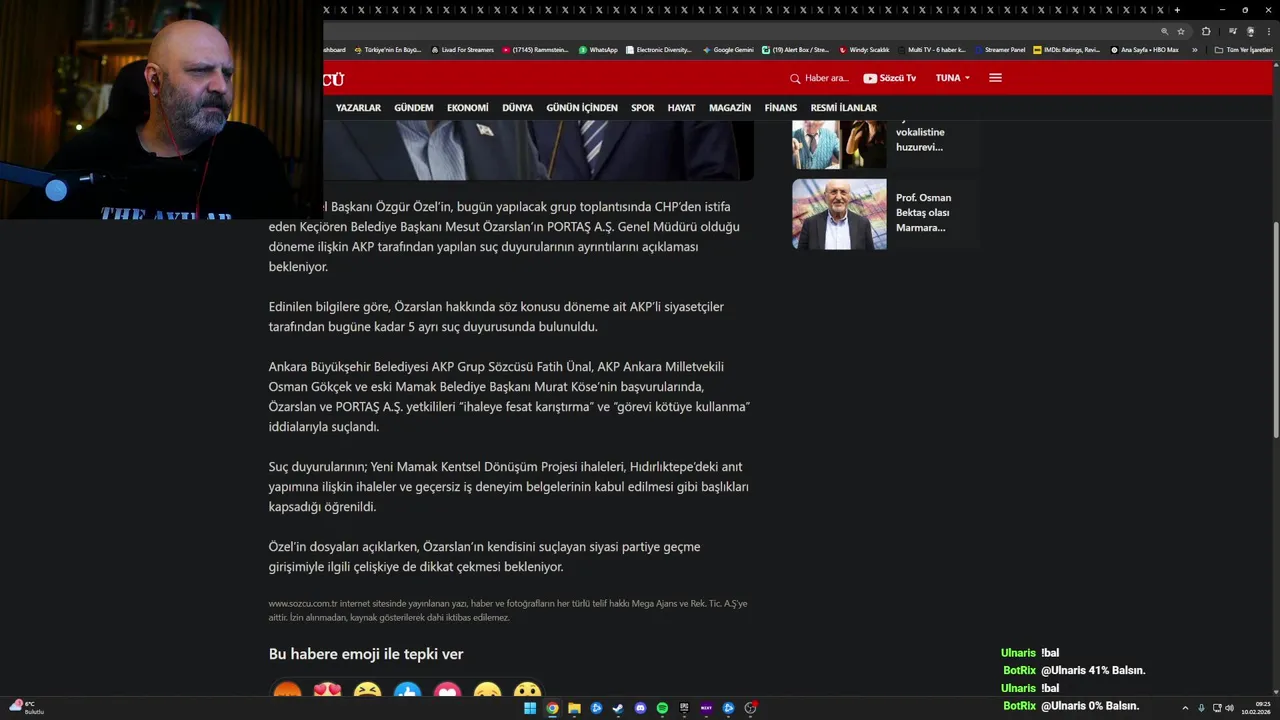Open the HAYAT section
This screenshot has width=1280, height=720.
682,108
